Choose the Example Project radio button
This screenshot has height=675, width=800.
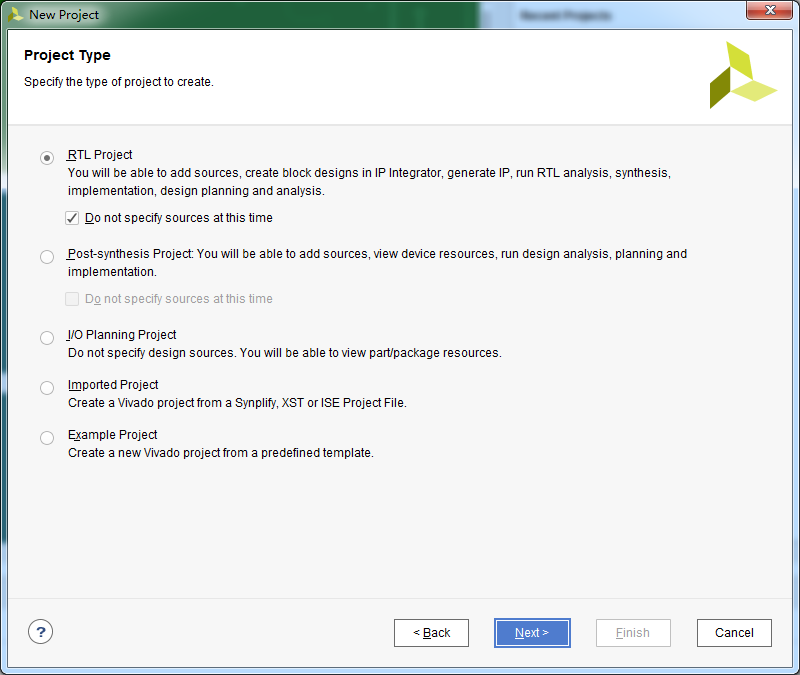tap(47, 438)
